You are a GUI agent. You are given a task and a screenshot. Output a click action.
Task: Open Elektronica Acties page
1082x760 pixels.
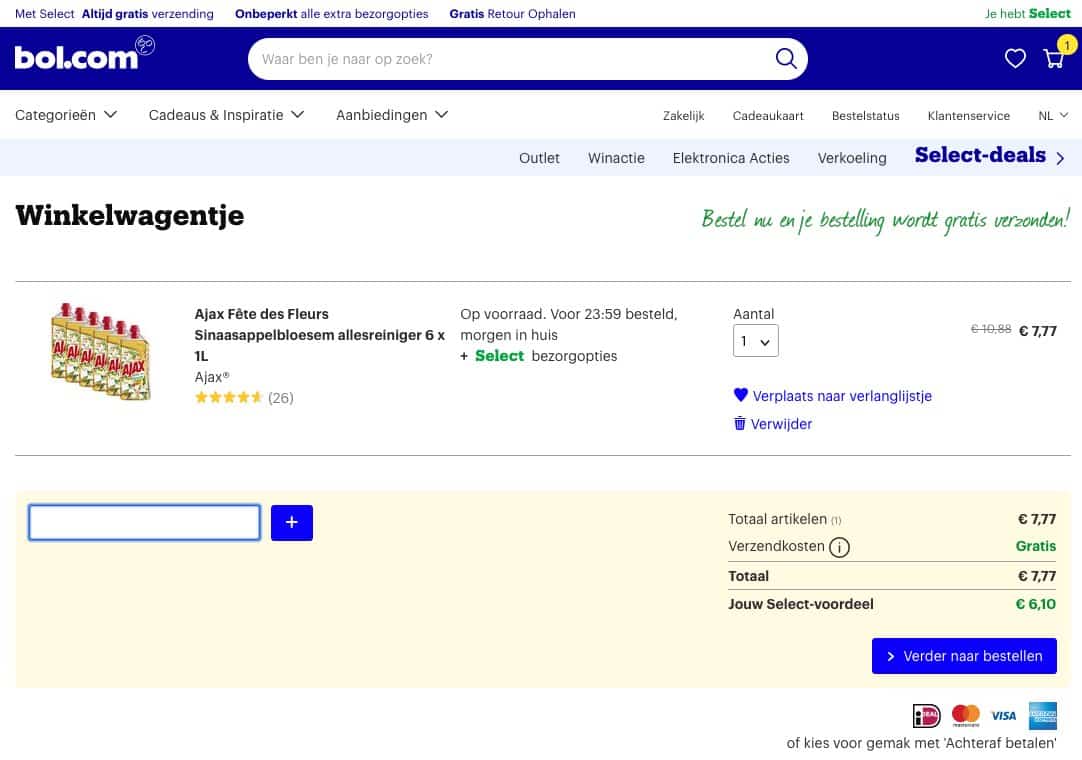tap(731, 158)
